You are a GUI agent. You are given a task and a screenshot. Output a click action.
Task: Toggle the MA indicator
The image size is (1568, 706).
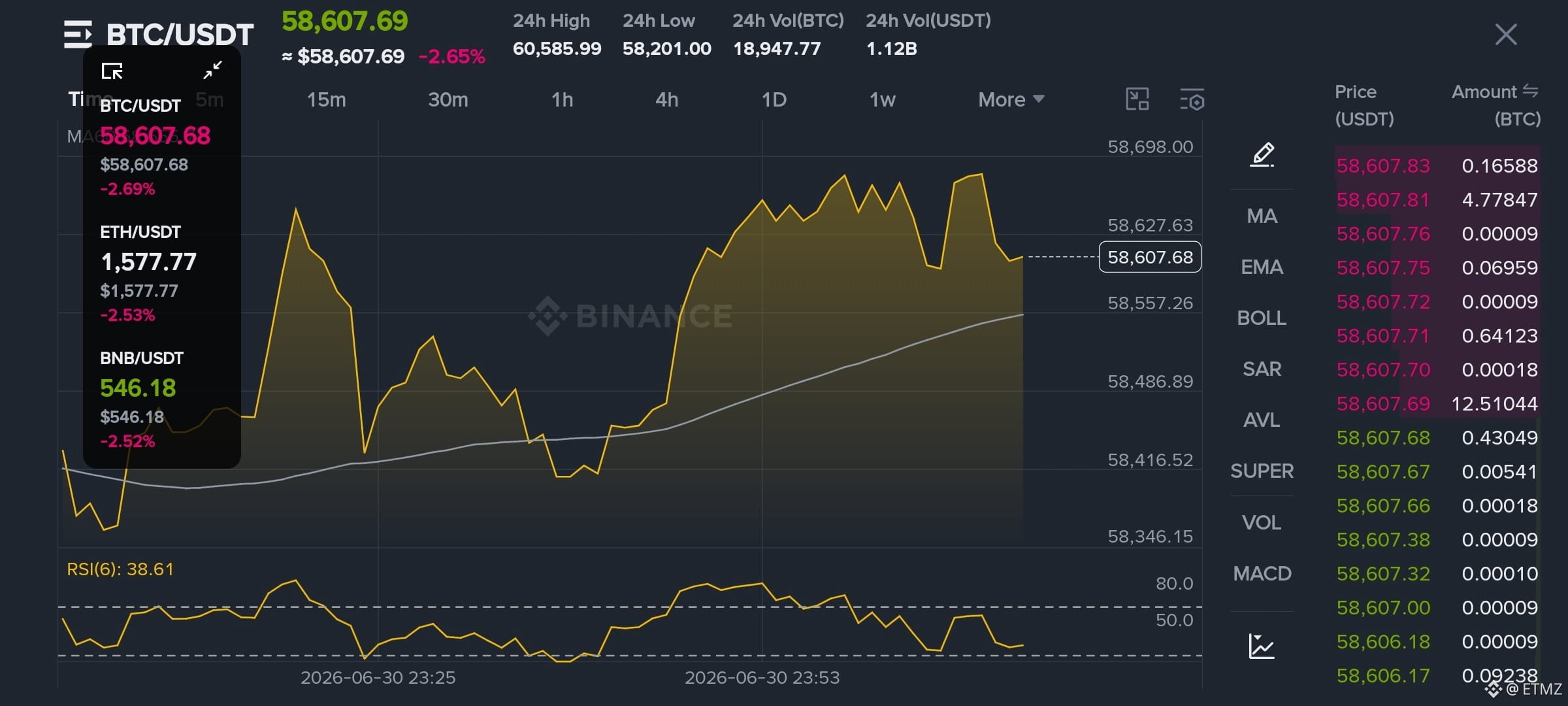[x=1262, y=216]
